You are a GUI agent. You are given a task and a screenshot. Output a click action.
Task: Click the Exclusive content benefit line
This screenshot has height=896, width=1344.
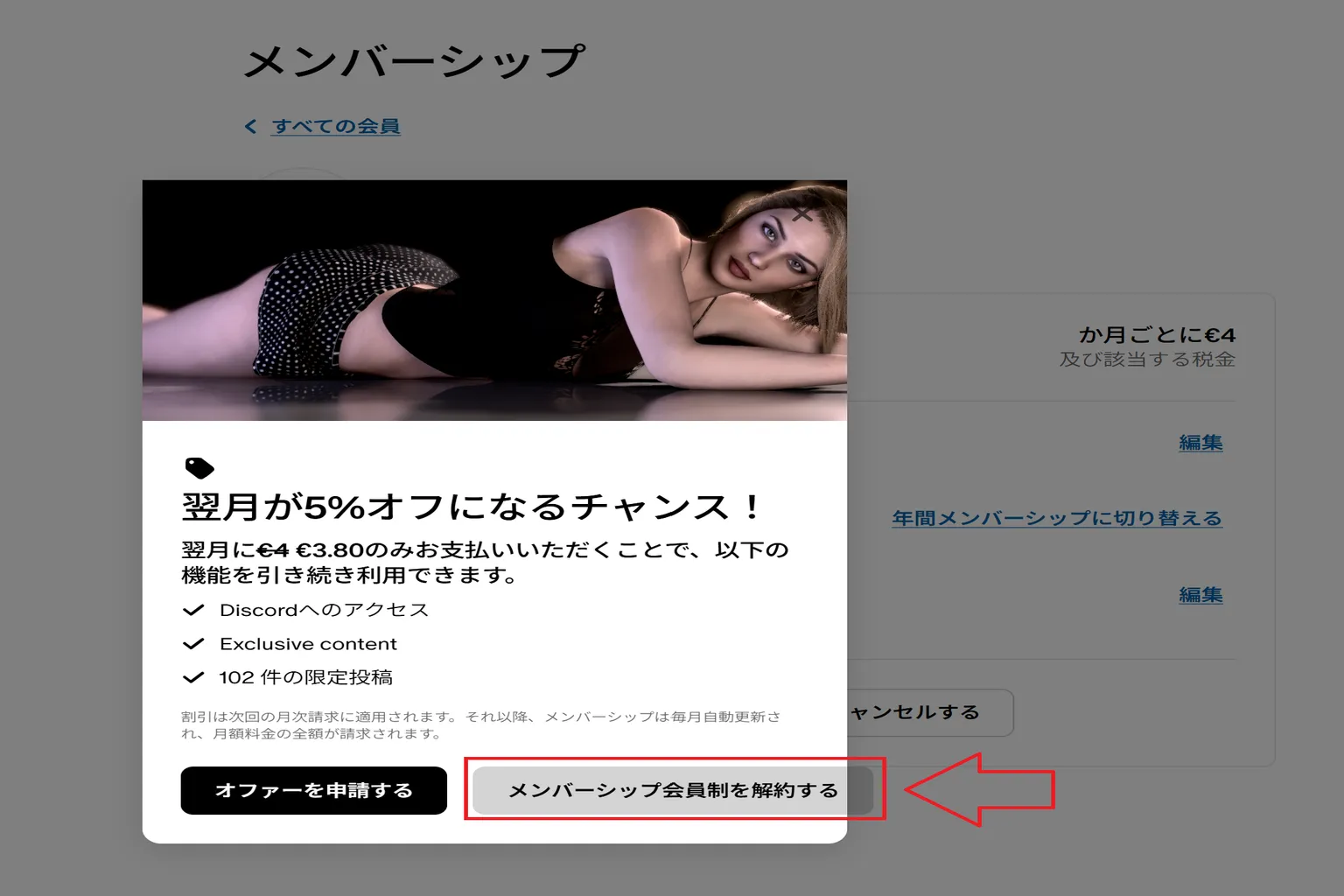coord(308,644)
